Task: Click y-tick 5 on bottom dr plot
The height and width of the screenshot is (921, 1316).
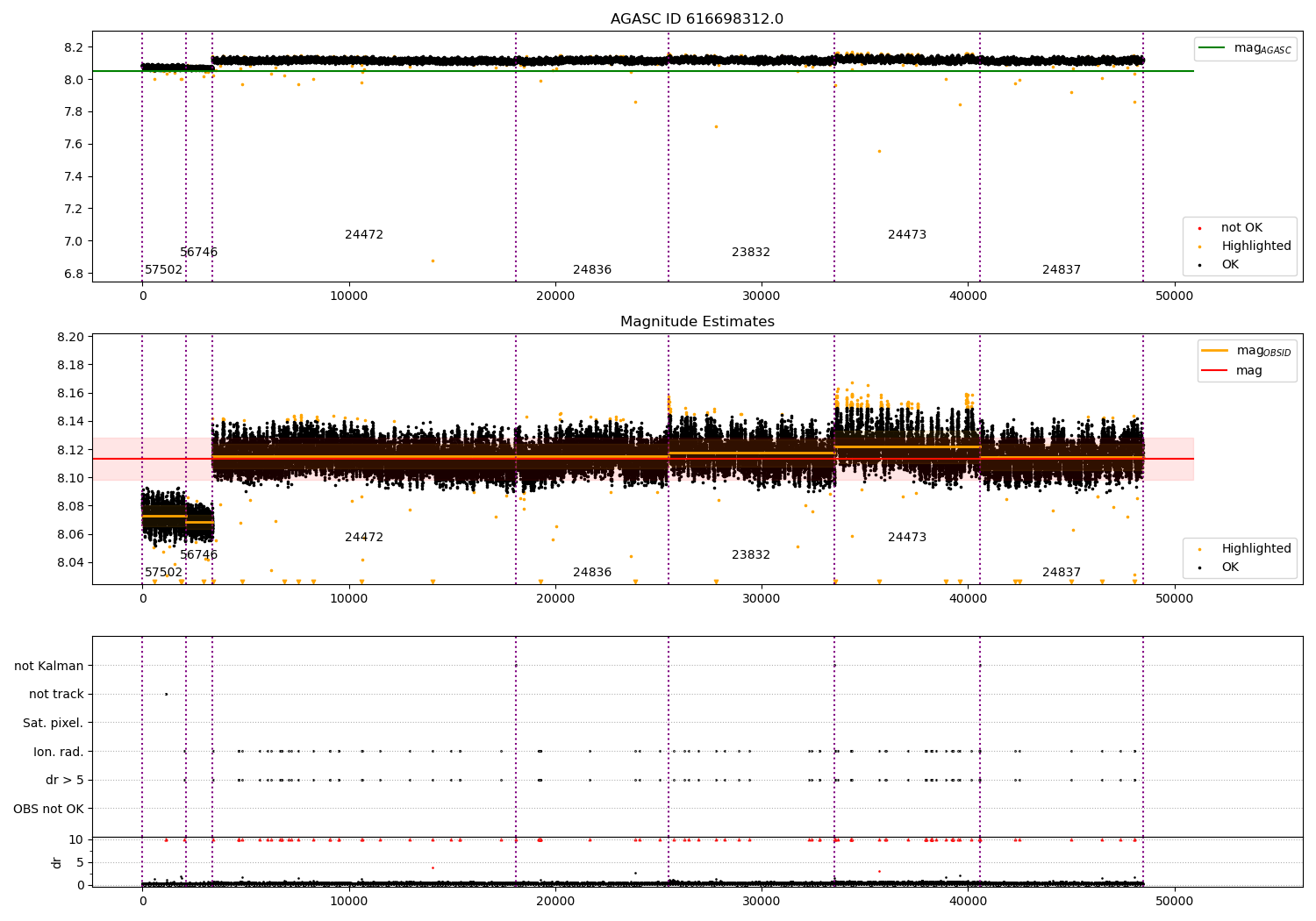Action: point(81,863)
